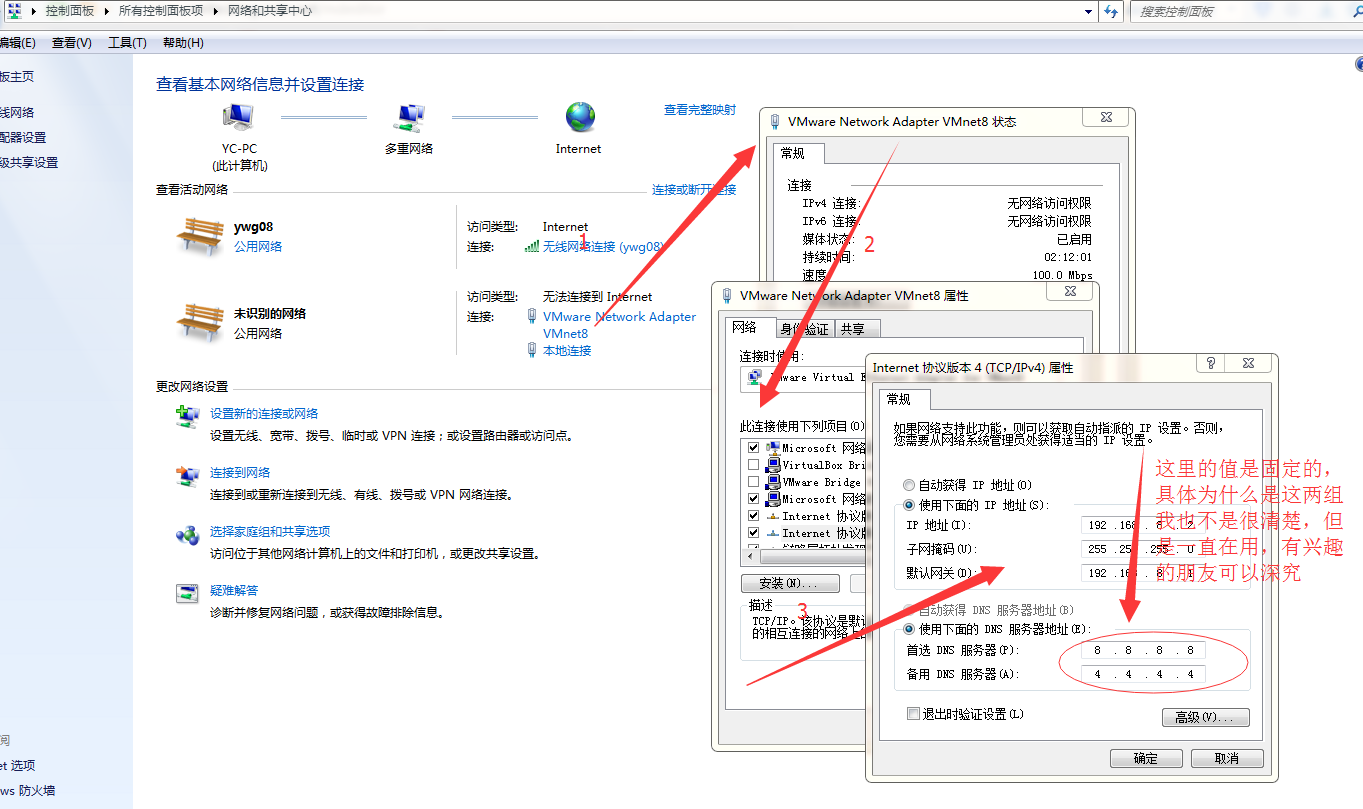Click the adapter icon under 连接时使用
1363x809 pixels.
point(756,378)
